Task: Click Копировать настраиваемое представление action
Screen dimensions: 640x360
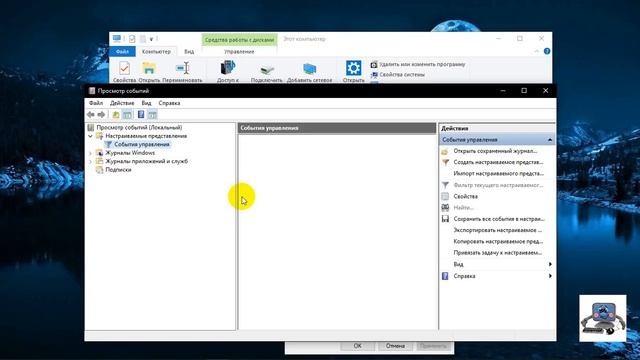Action: 498,241
